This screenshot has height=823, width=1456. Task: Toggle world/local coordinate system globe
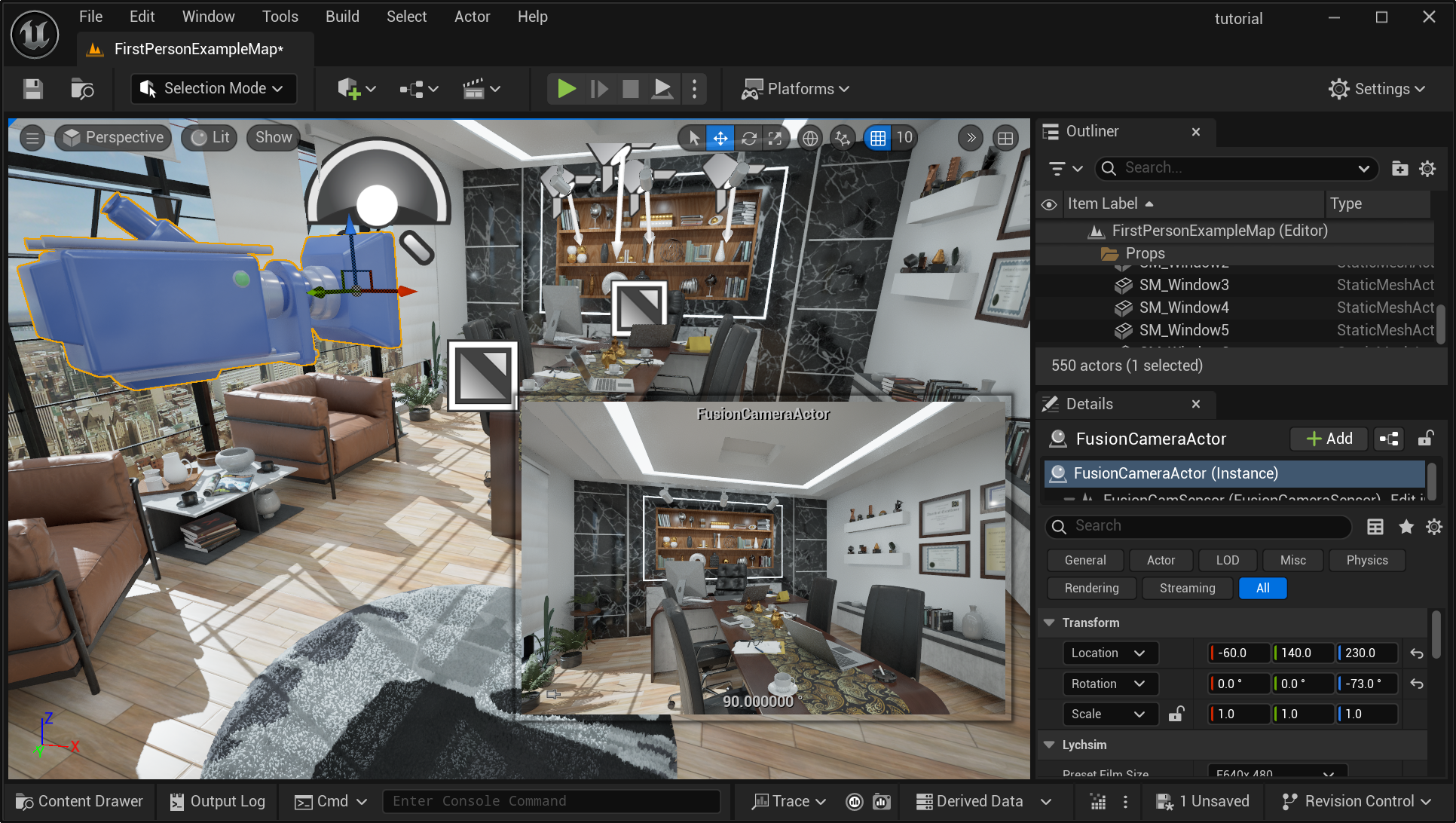[810, 138]
